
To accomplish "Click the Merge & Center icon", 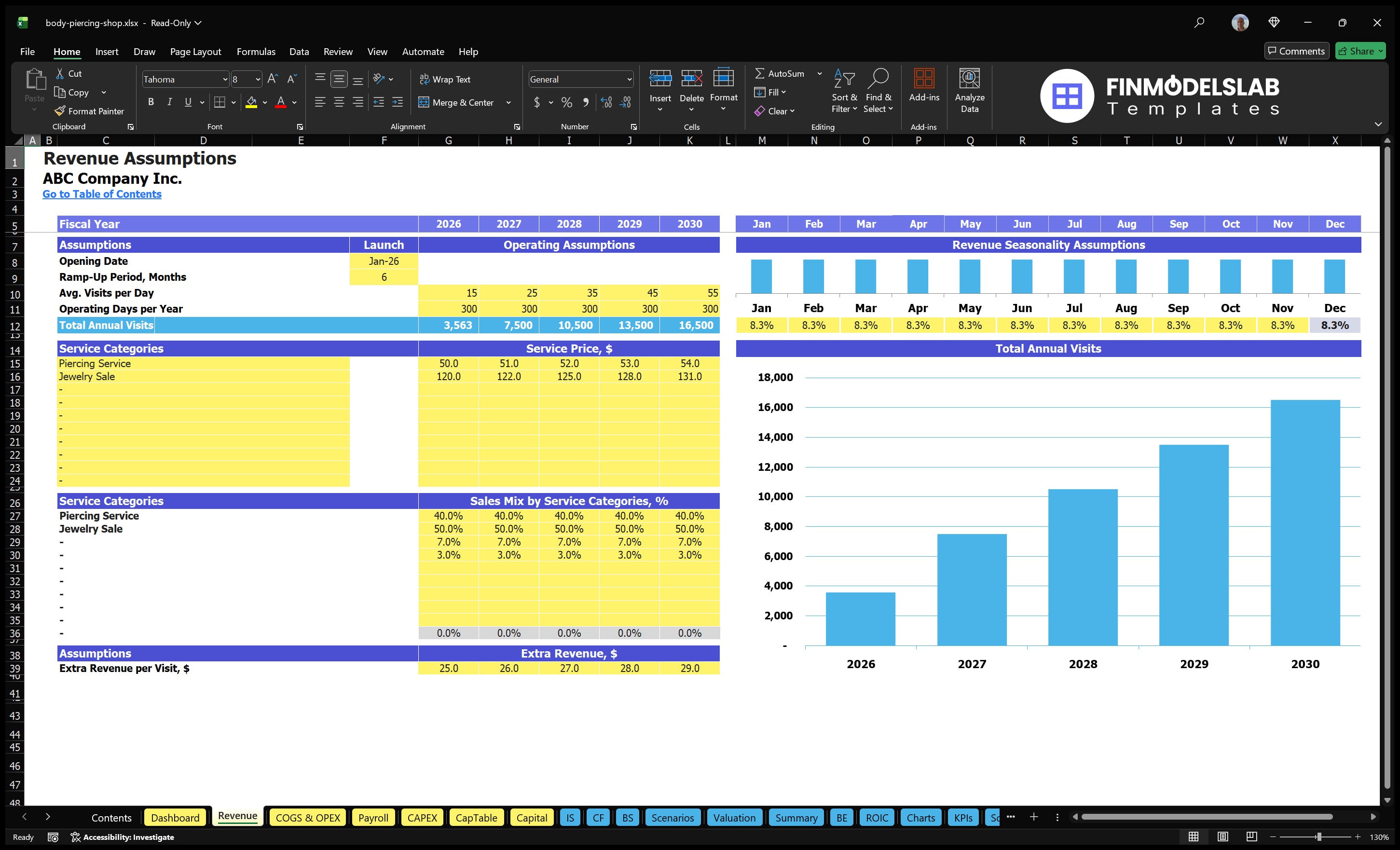I will (424, 102).
